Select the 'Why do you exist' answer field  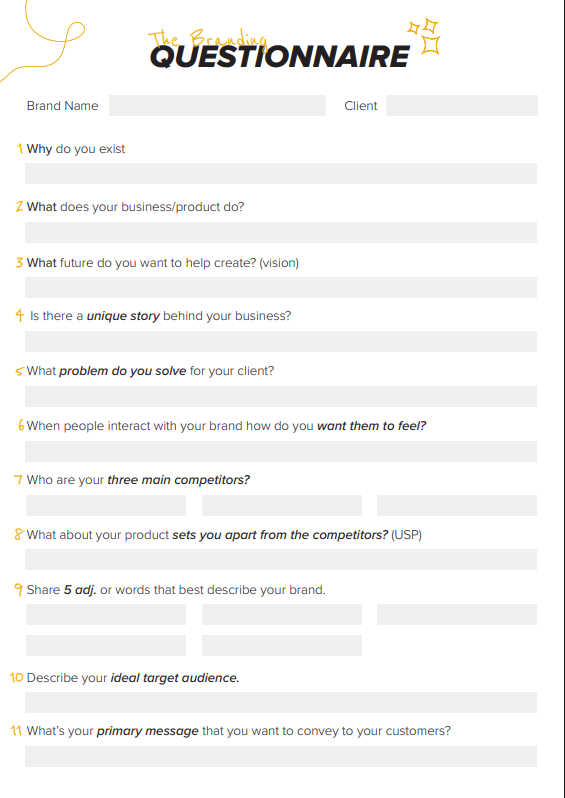click(x=281, y=174)
